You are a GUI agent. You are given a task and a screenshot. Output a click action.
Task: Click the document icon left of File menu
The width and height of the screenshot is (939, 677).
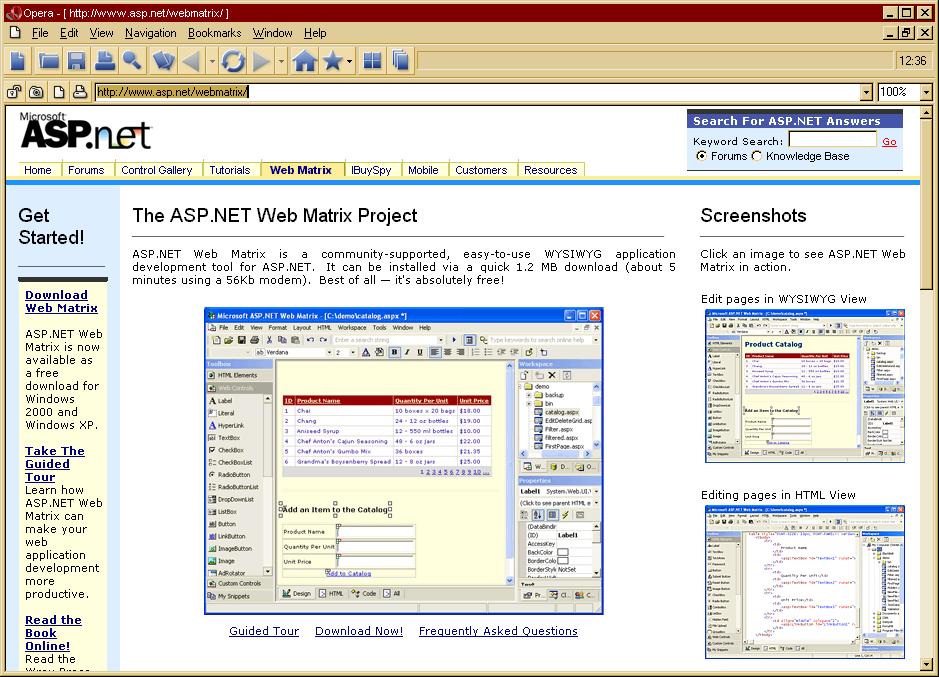[16, 33]
